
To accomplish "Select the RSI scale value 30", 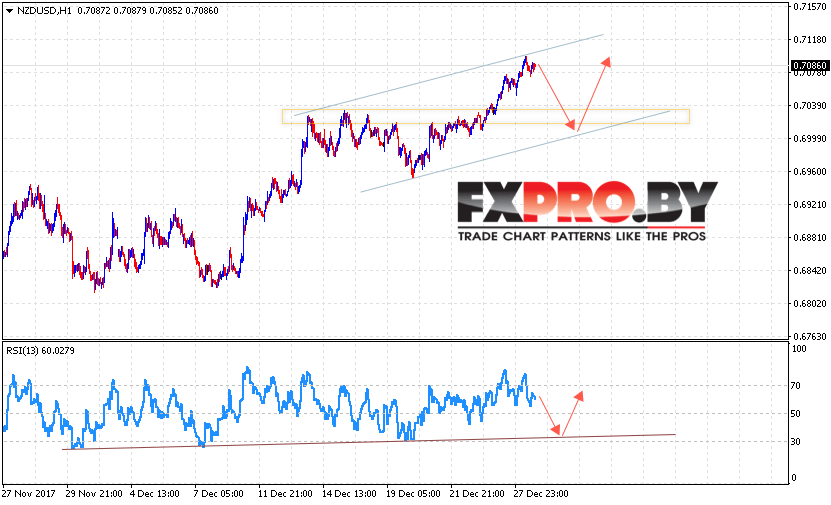I will coord(796,441).
